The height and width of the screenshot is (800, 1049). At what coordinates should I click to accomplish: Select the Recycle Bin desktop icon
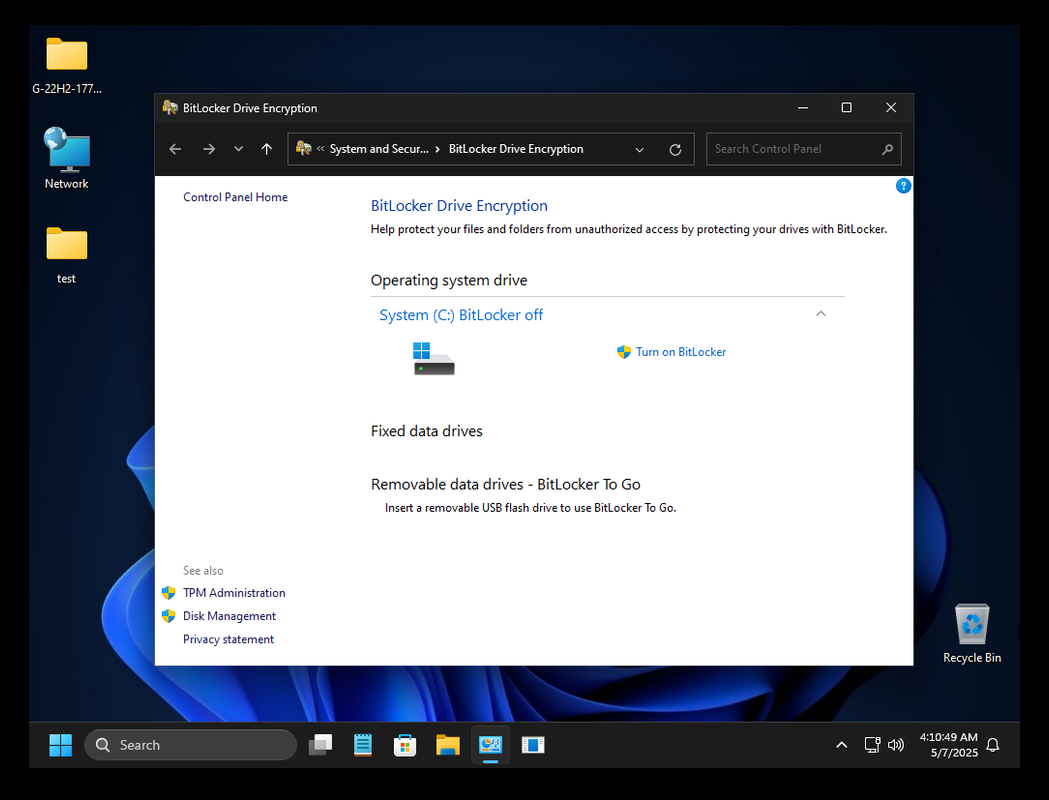point(972,633)
